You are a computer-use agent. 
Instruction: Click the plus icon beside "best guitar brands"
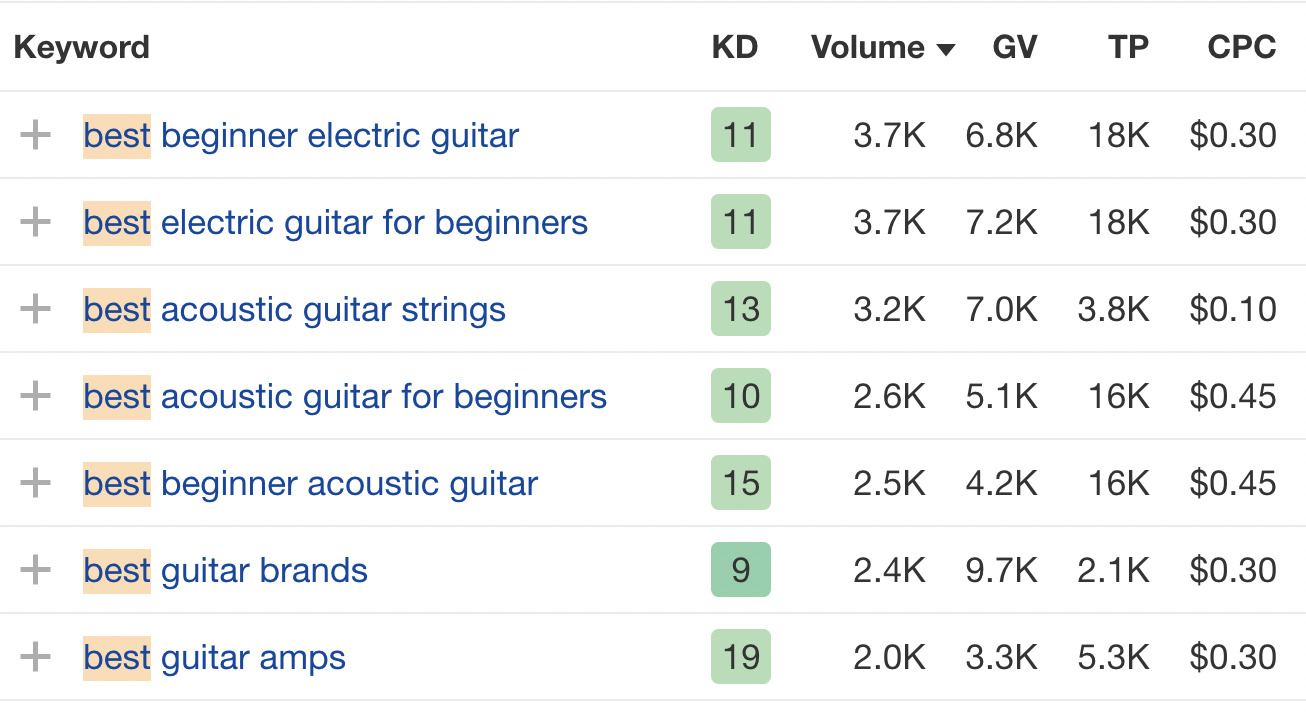[x=36, y=570]
